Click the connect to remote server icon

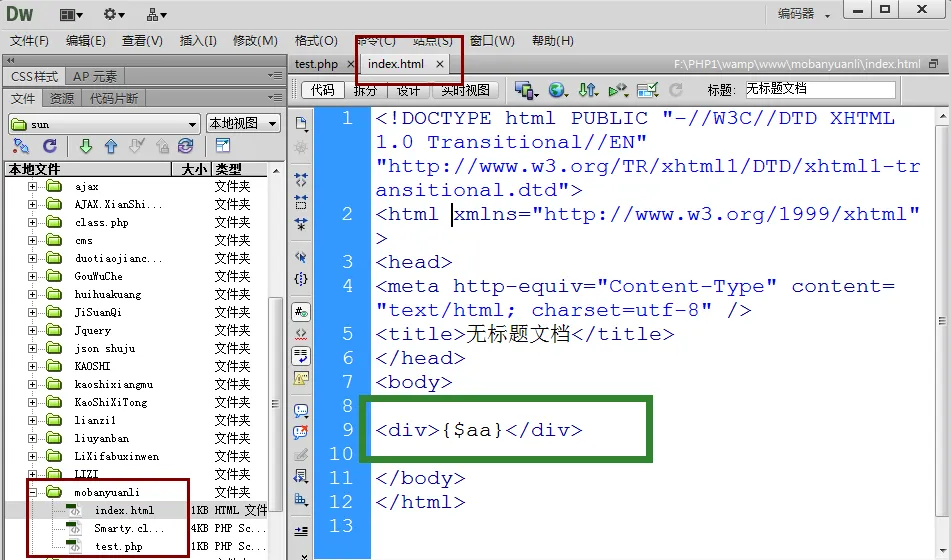(x=21, y=146)
